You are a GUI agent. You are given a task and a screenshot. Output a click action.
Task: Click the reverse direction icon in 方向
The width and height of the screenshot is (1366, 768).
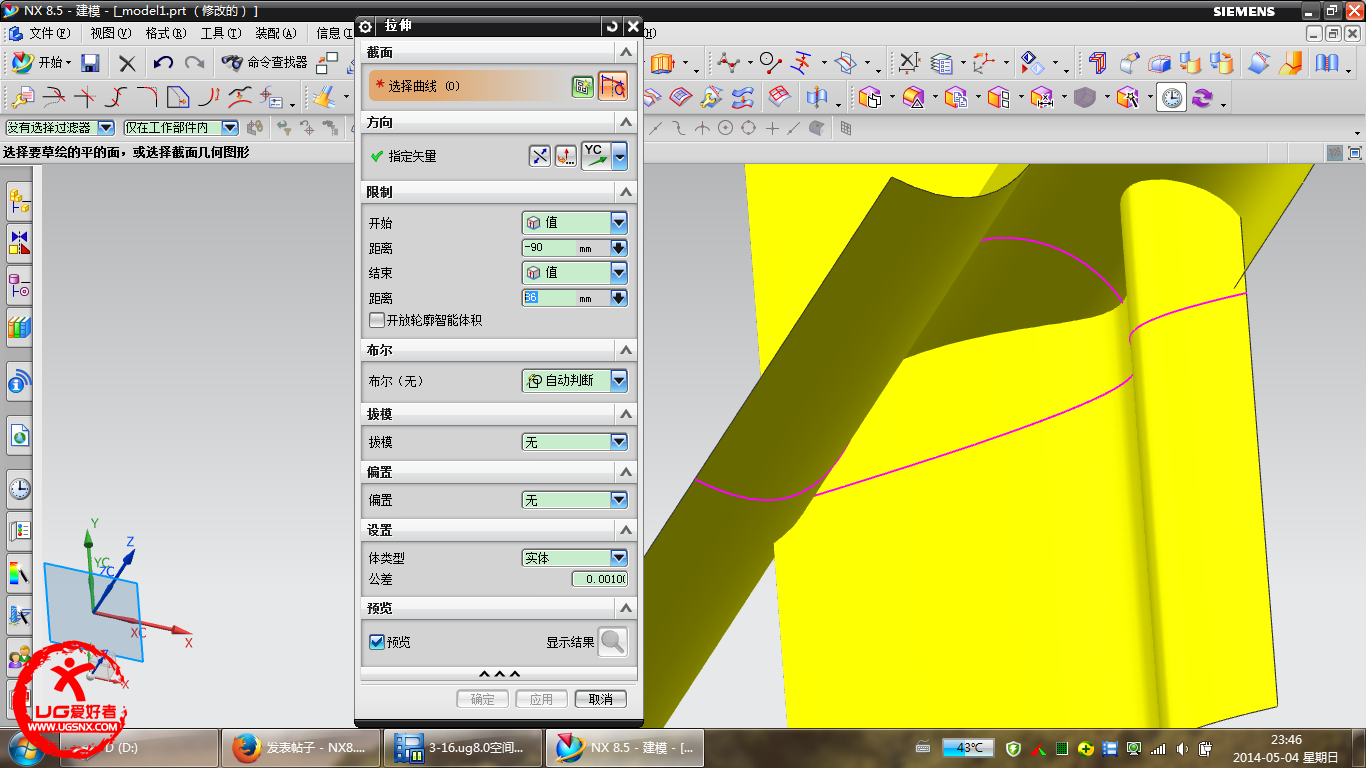539,156
